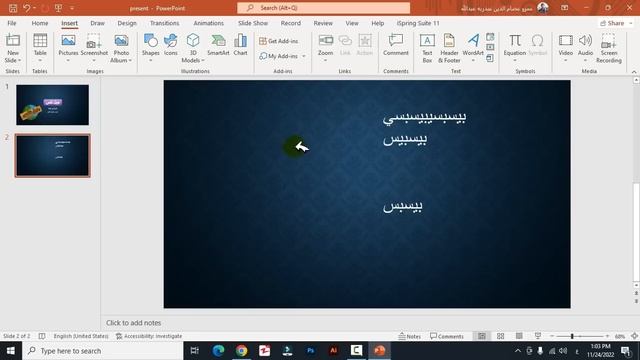Click the zoom out minus button
Image resolution: width=640 pixels, height=360 pixels.
point(552,336)
